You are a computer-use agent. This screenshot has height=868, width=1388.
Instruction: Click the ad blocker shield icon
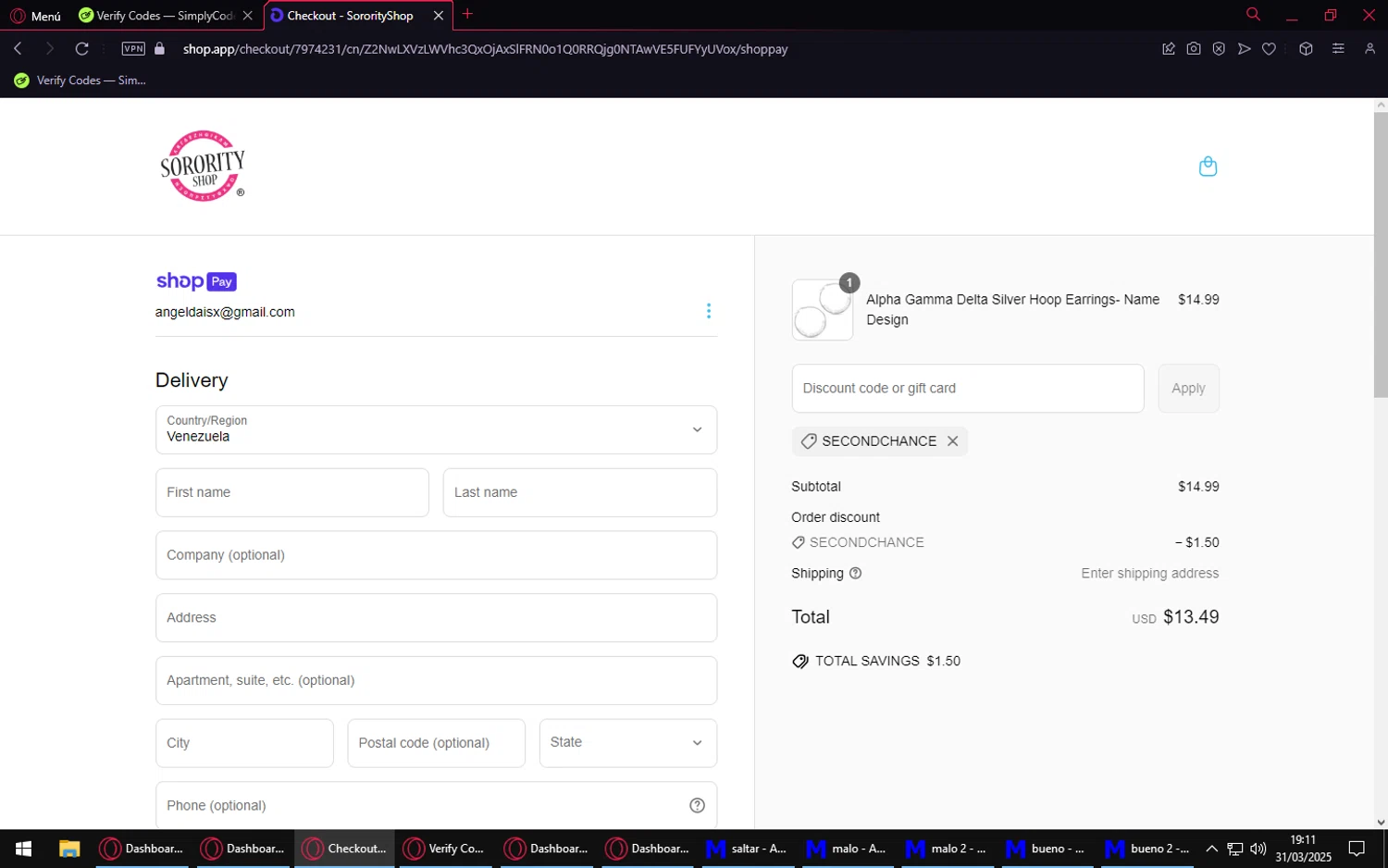1219,49
